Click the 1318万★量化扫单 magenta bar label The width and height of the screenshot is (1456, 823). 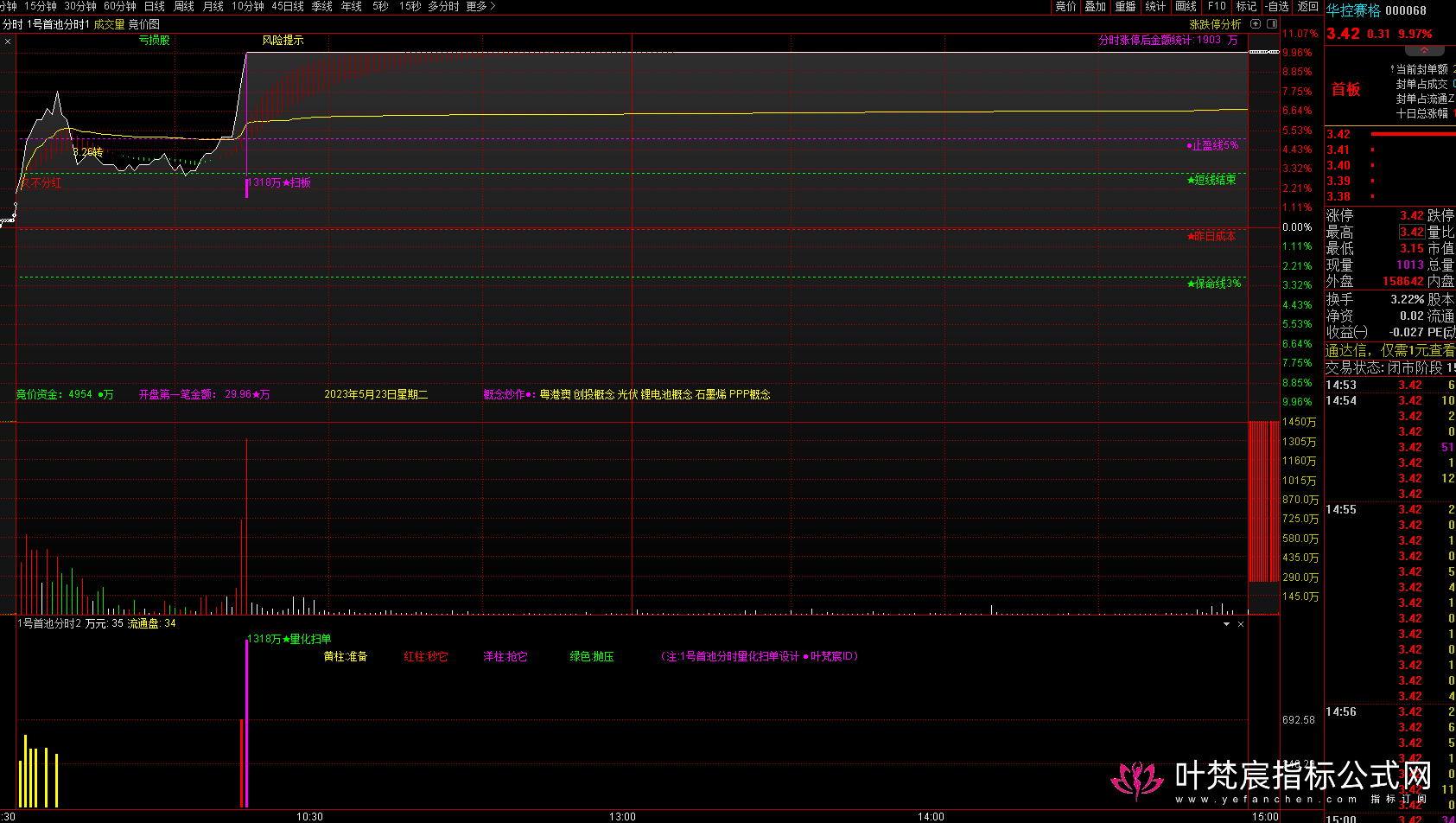(x=289, y=639)
